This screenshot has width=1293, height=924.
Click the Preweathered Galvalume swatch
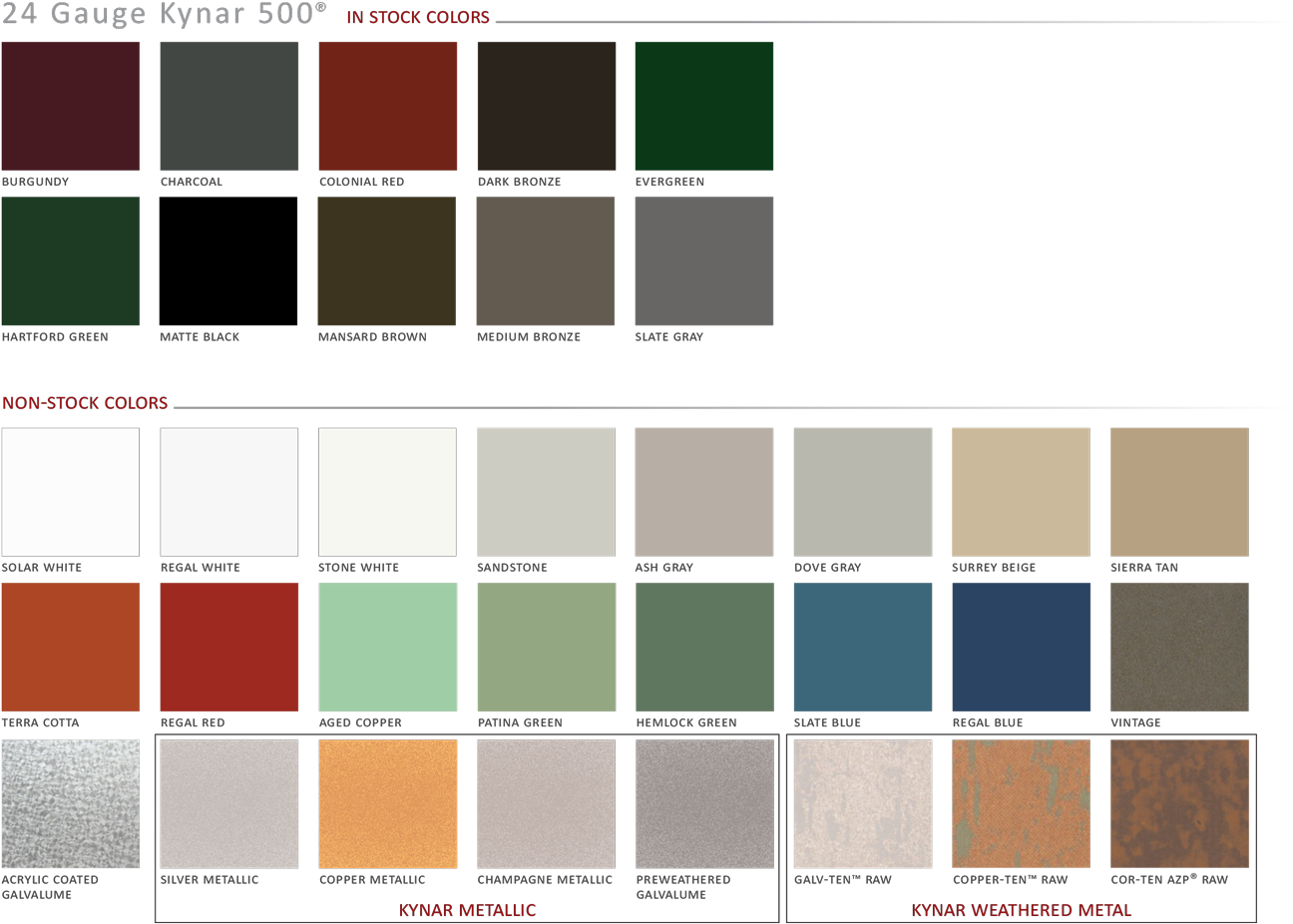coord(704,804)
